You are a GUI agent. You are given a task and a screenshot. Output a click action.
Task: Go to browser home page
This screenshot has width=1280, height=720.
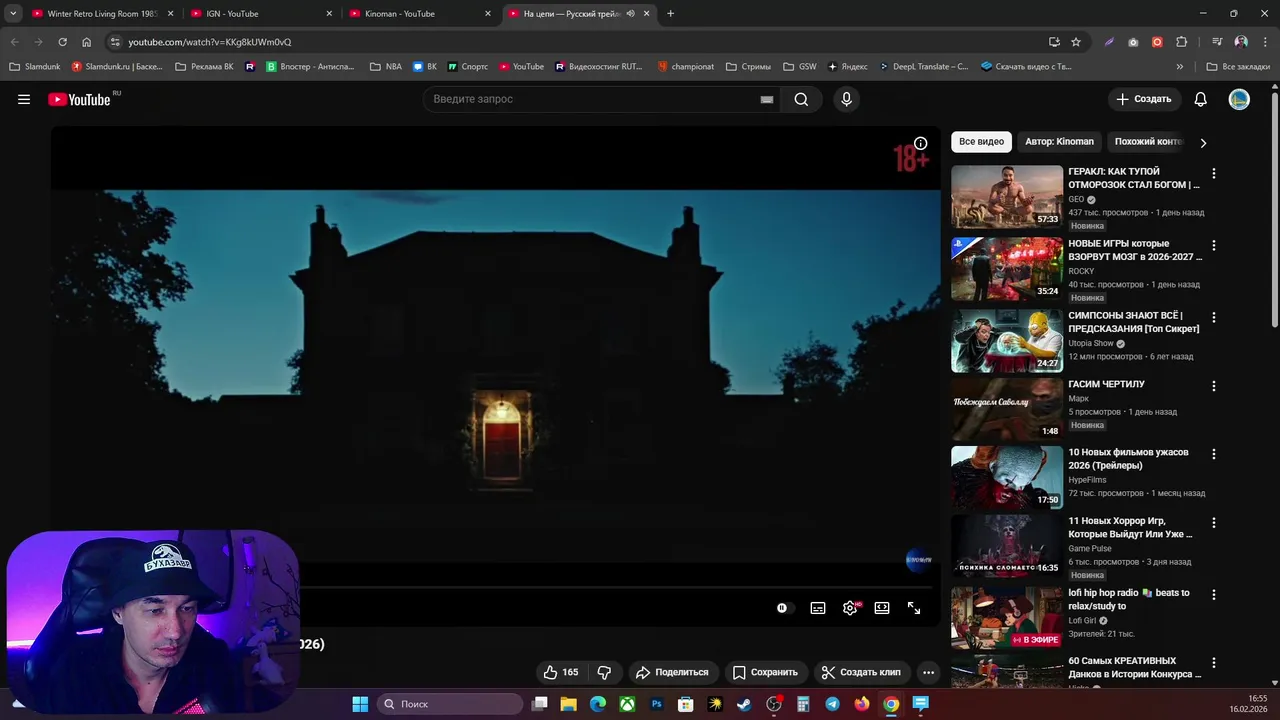87,42
